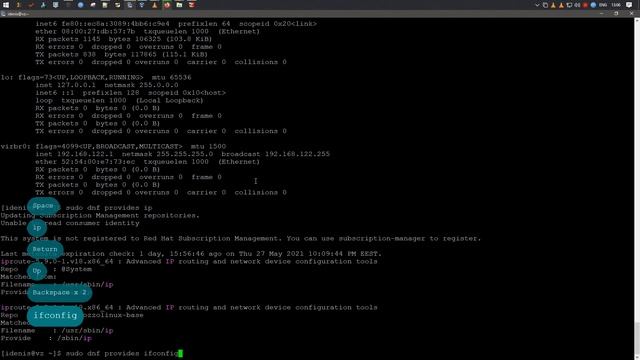Click 'inet 127.0.0.1 netmask 255.0.0.0' line
The image size is (640, 360).
pyautogui.click(x=107, y=85)
